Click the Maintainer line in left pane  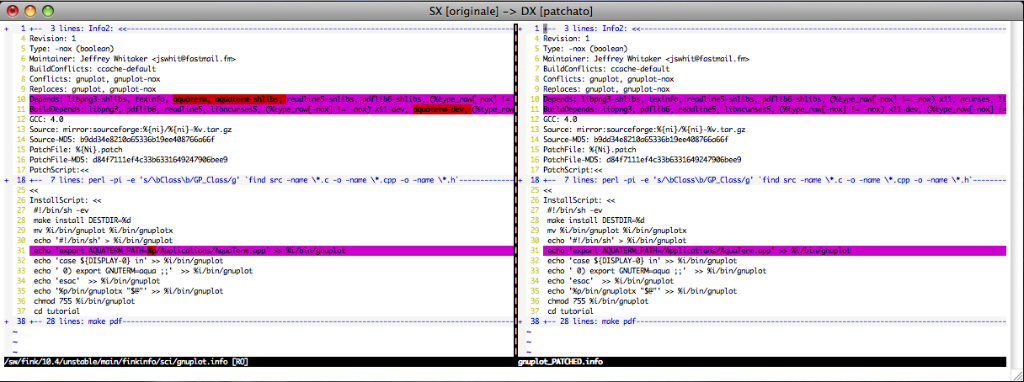click(133, 59)
